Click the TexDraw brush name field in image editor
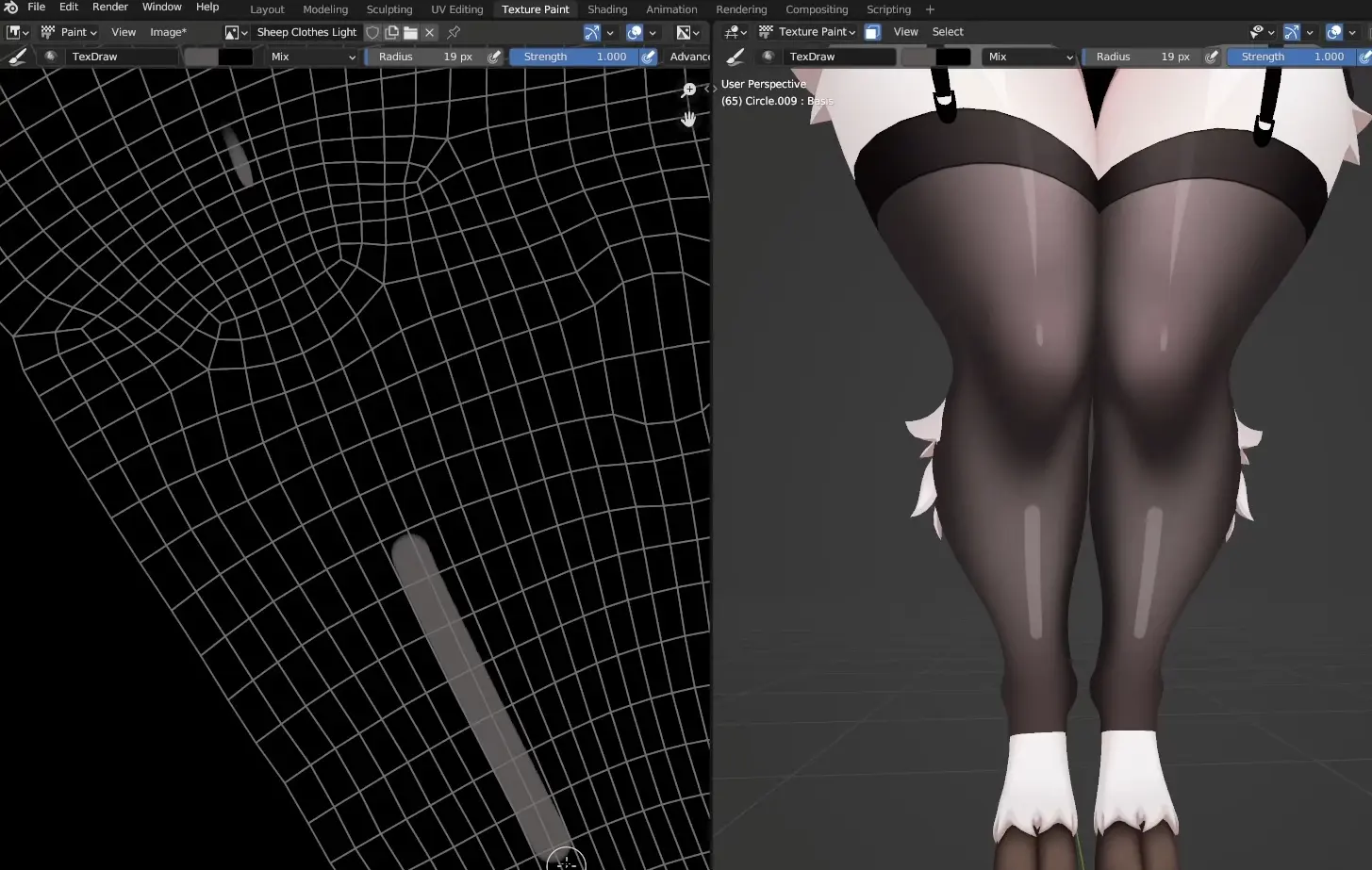Viewport: 1372px width, 870px height. (121, 57)
